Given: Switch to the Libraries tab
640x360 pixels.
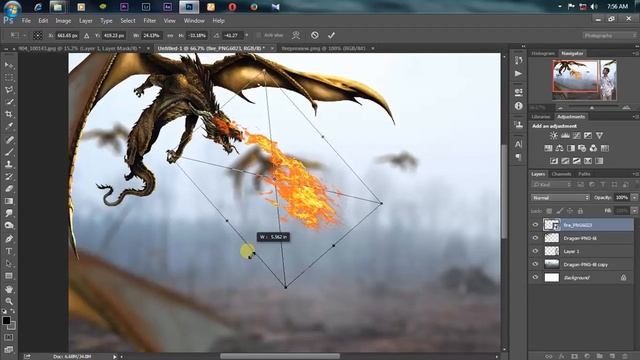Looking at the screenshot, I should pyautogui.click(x=541, y=117).
